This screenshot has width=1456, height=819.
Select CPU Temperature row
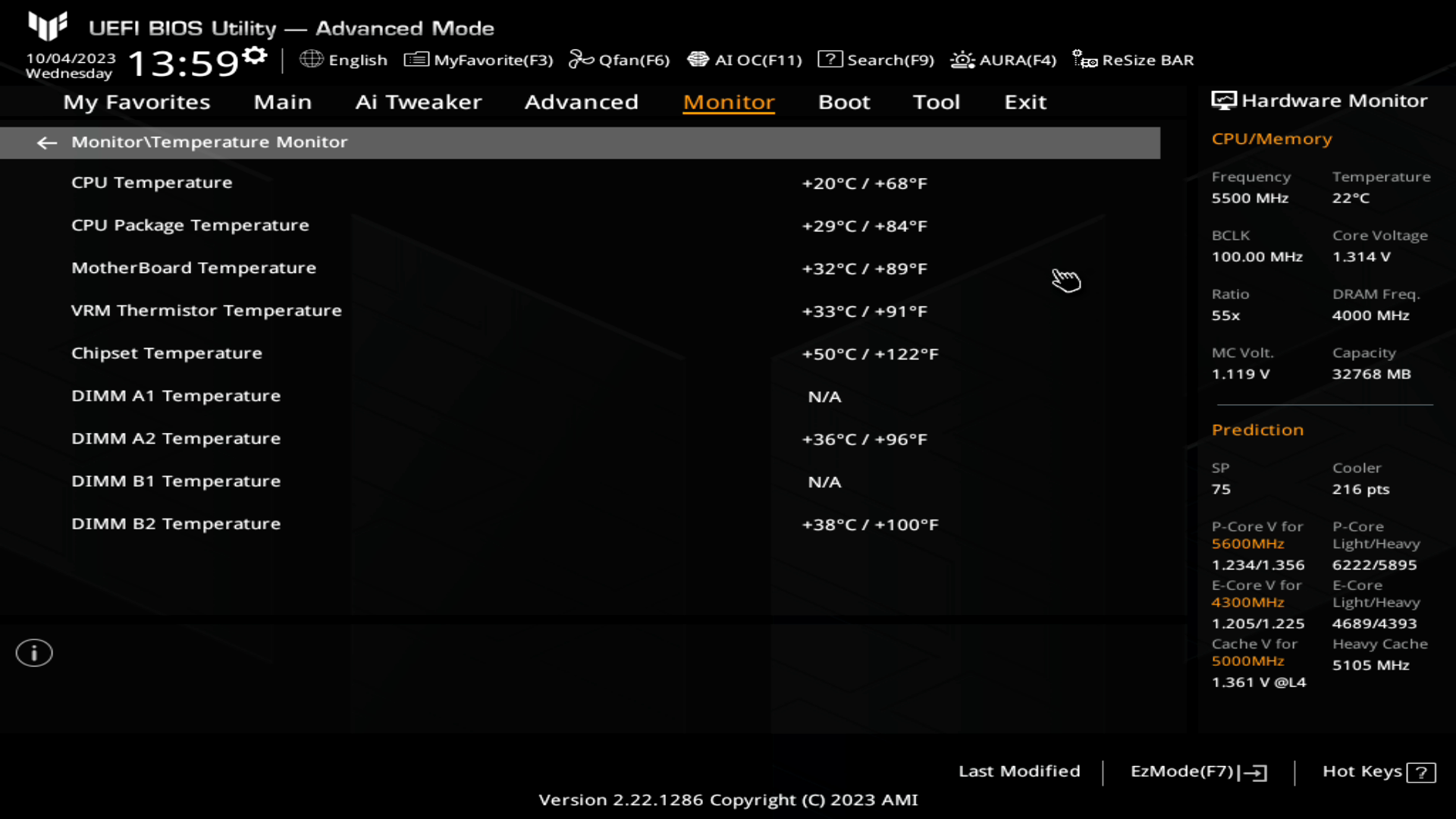pyautogui.click(x=580, y=183)
